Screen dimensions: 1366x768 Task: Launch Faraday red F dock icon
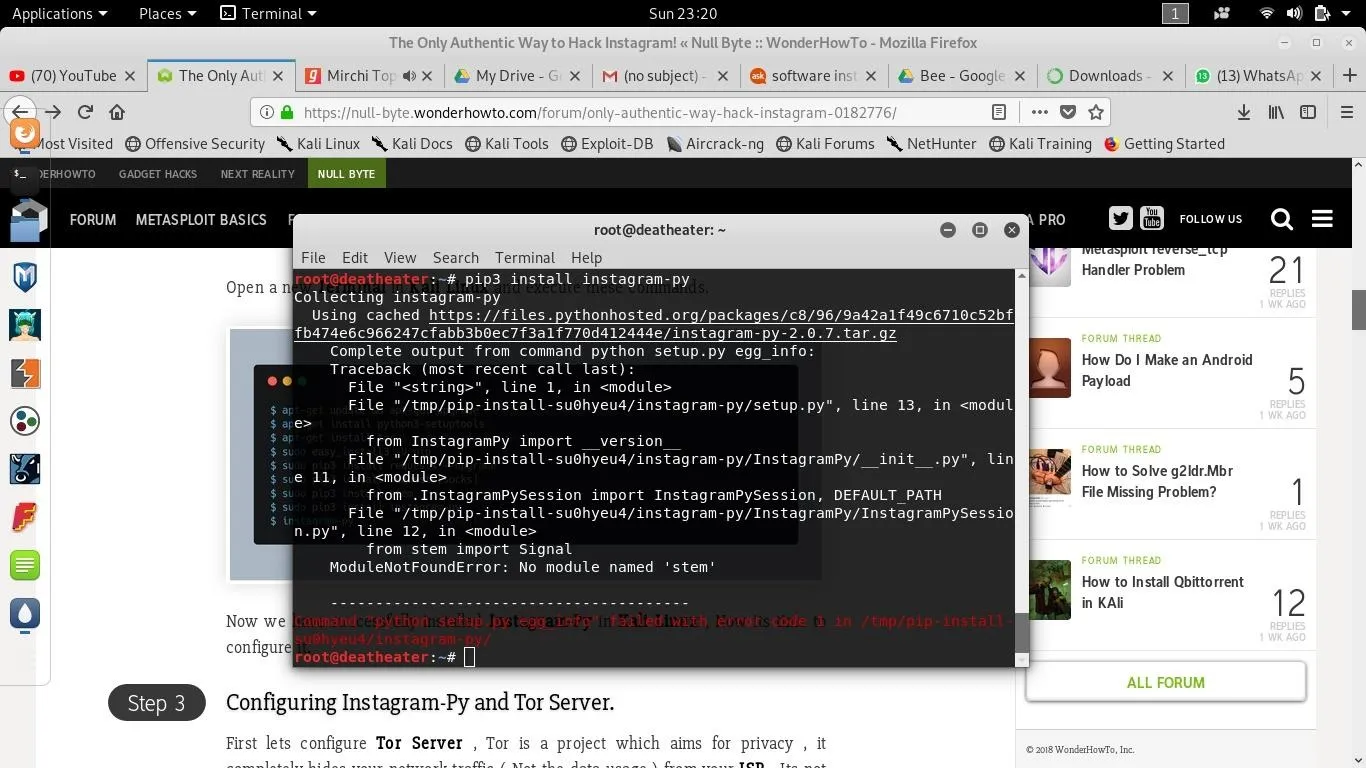coord(25,517)
